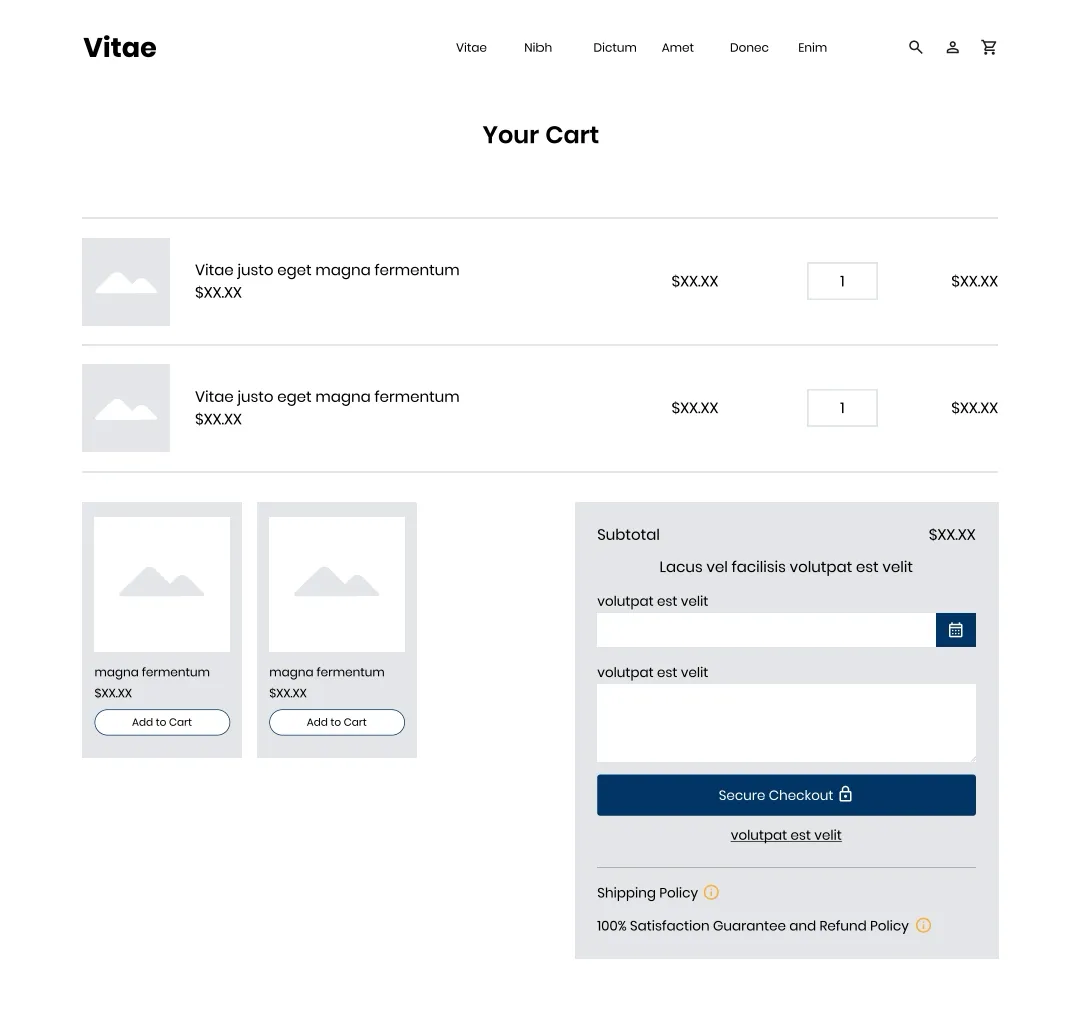Click the first recommended product name 'magna fermentum'
Image resolution: width=1080 pixels, height=1010 pixels.
pyautogui.click(x=152, y=672)
